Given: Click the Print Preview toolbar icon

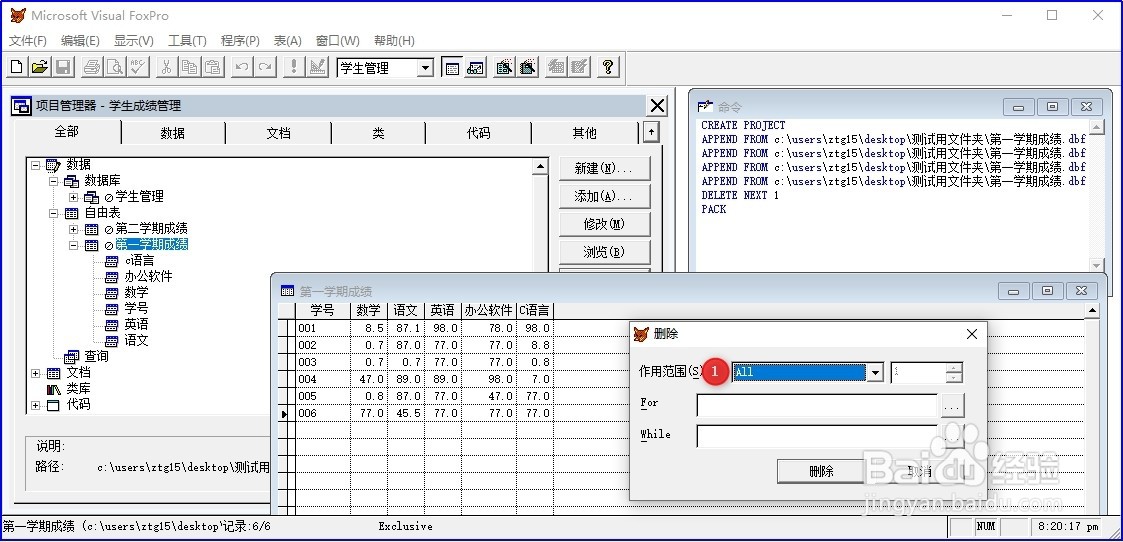Looking at the screenshot, I should click(x=115, y=67).
